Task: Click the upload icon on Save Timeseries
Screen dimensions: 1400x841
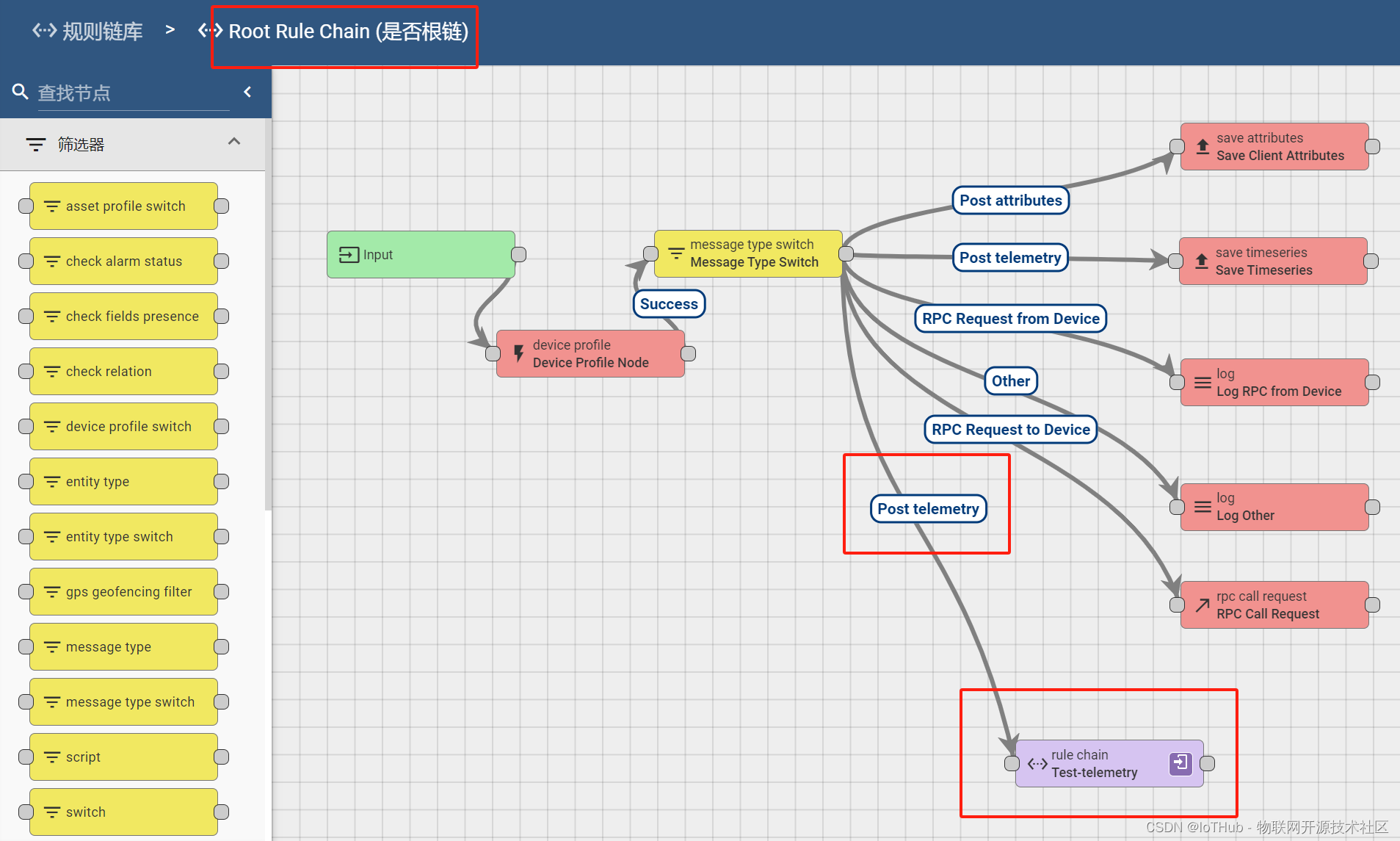Action: [x=1201, y=261]
